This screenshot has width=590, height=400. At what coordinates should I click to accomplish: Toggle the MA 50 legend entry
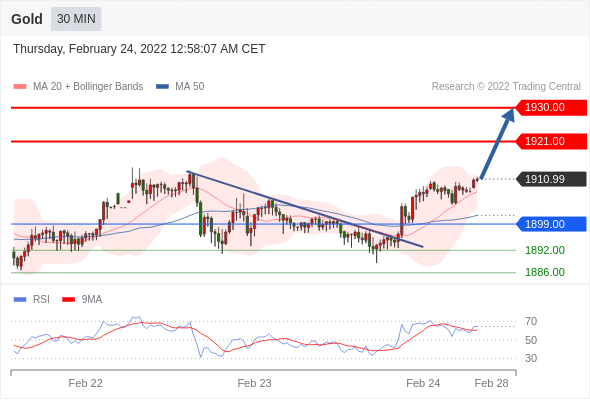[x=180, y=87]
